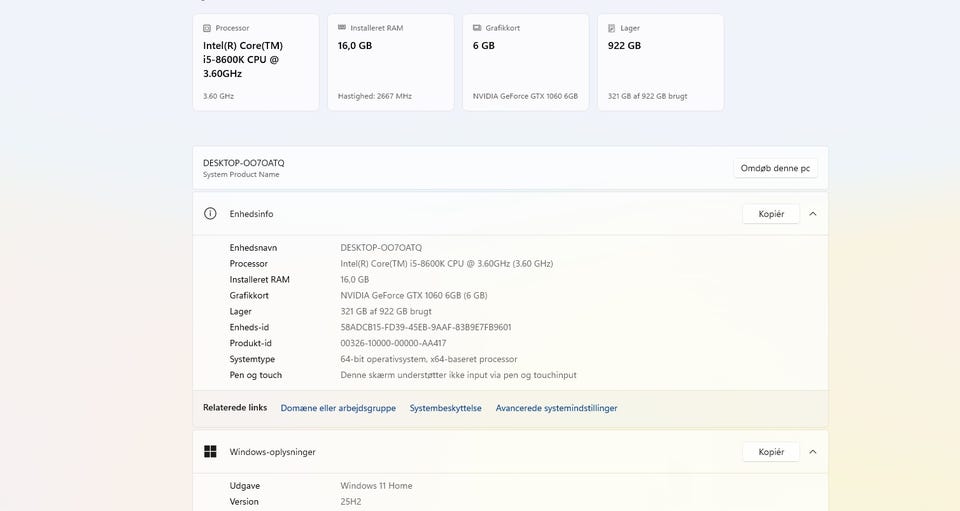Click the Lager storage icon
Screen dimensions: 960x511
point(612,28)
